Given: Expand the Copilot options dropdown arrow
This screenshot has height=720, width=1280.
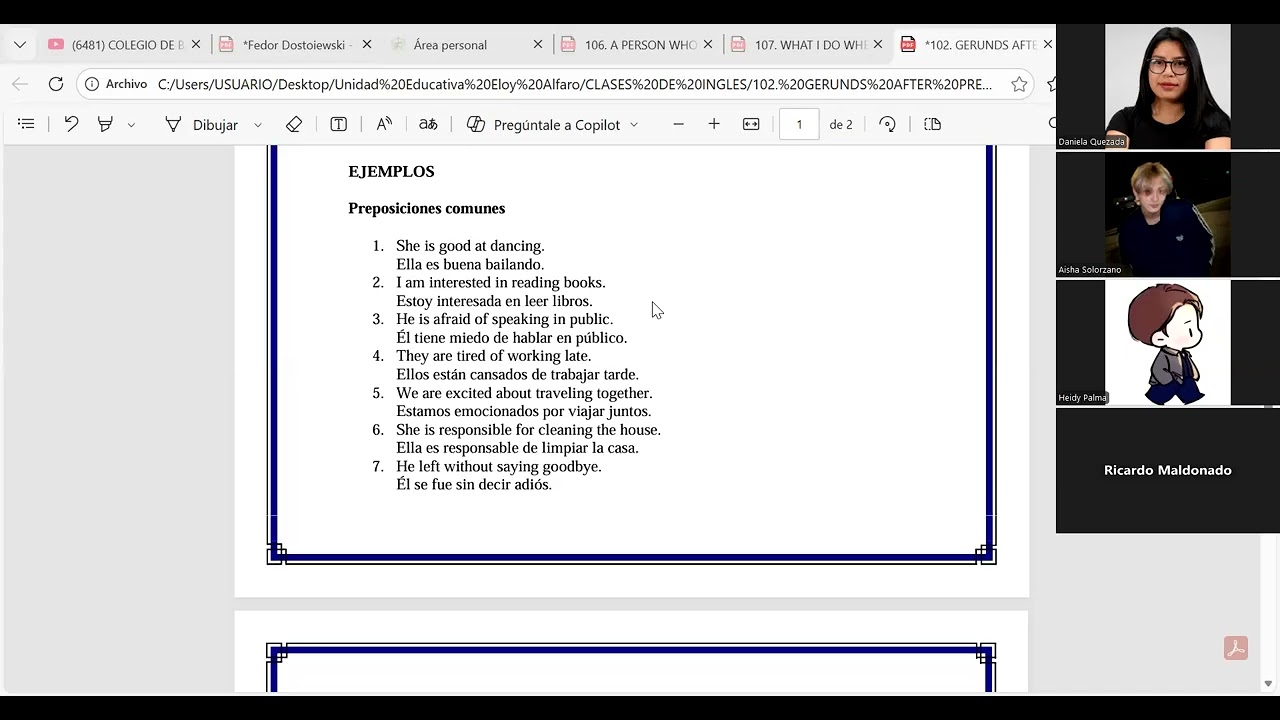Looking at the screenshot, I should (634, 125).
